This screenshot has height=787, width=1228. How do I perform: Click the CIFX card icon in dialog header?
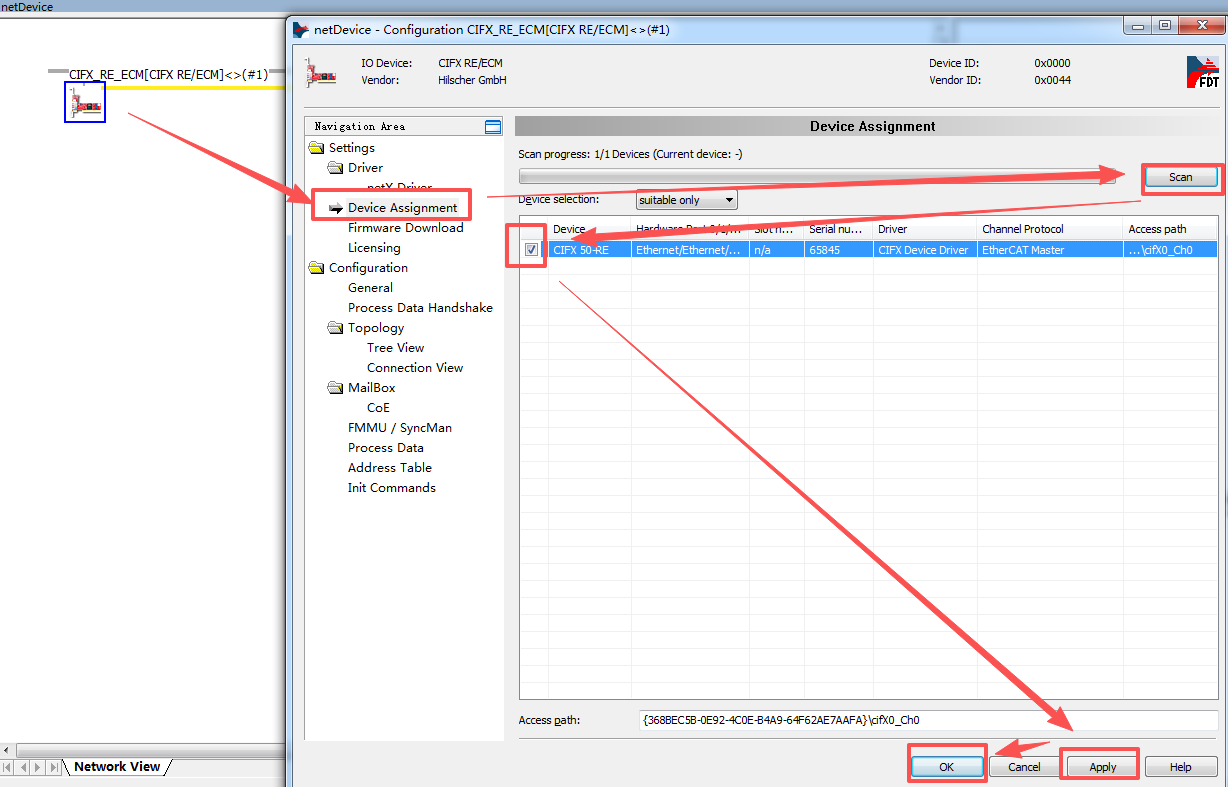coord(321,73)
